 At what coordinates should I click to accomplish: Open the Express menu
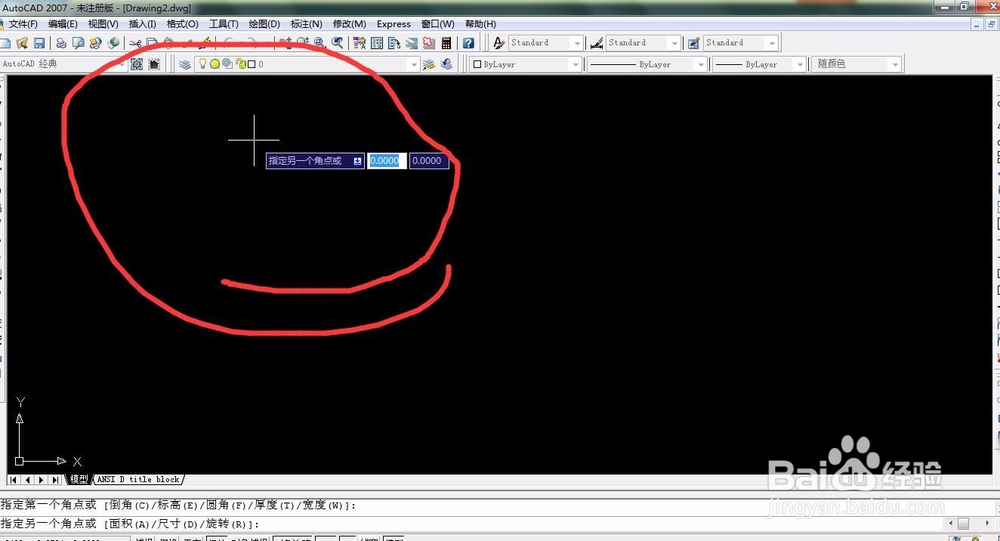pos(393,24)
